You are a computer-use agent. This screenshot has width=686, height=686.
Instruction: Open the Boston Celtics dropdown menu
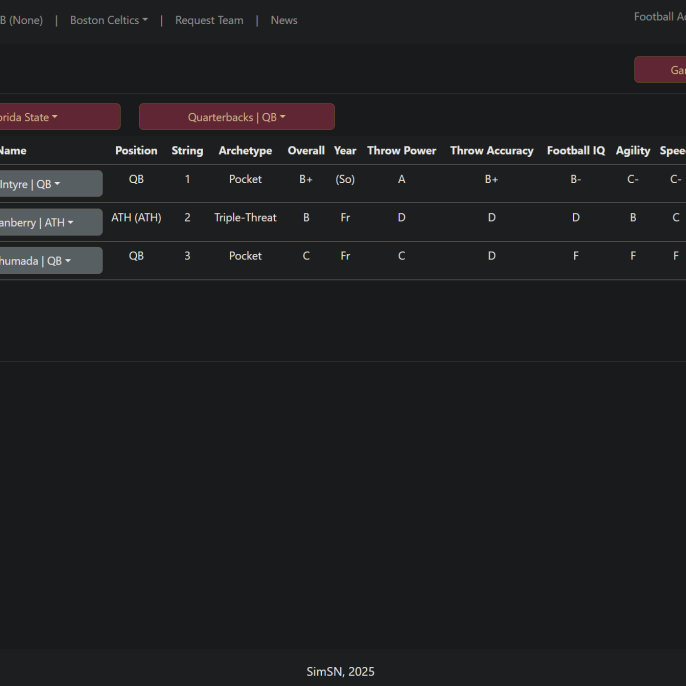[109, 20]
